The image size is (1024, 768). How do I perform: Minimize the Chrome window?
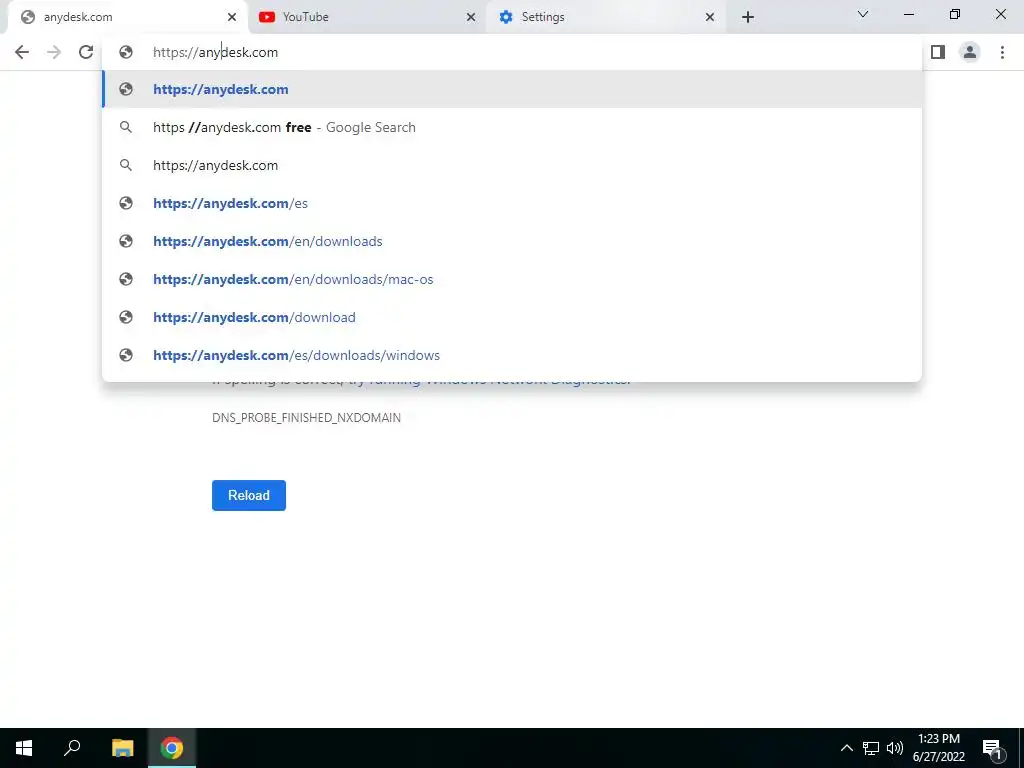pyautogui.click(x=908, y=14)
